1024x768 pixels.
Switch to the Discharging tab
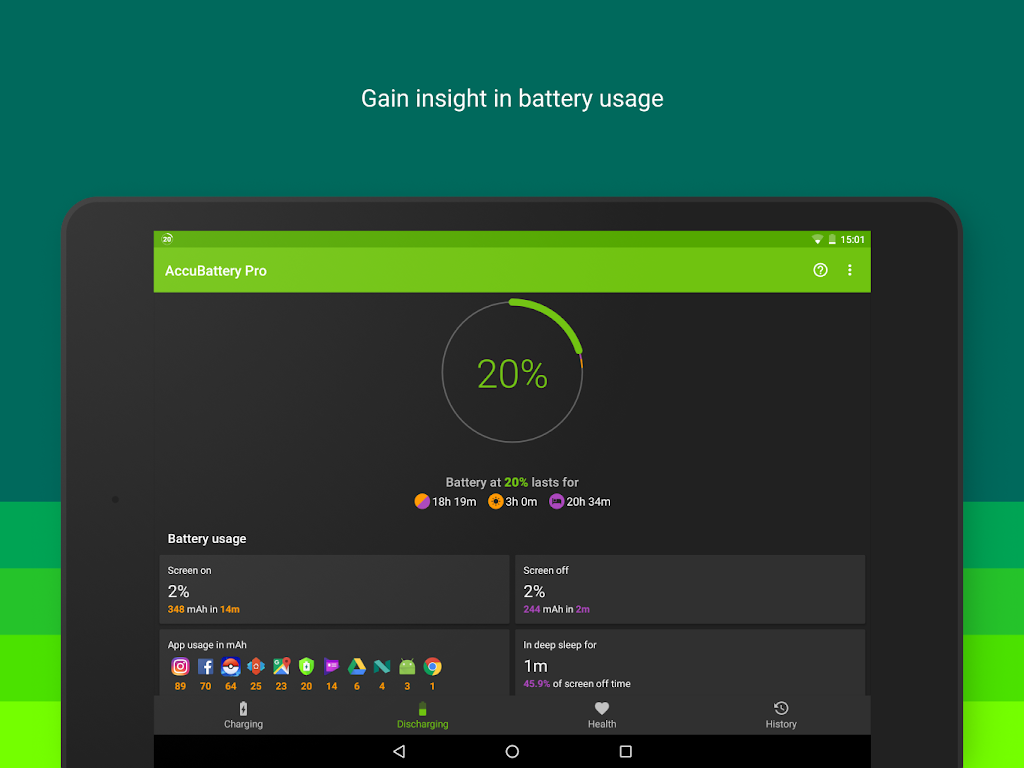[x=423, y=715]
